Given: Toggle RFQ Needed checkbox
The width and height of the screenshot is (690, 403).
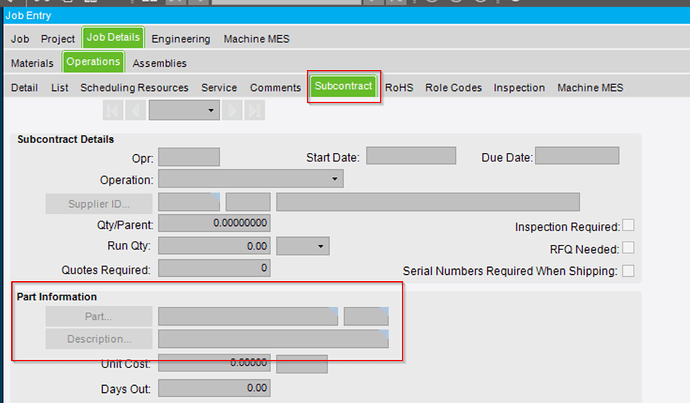Looking at the screenshot, I should click(x=628, y=248).
